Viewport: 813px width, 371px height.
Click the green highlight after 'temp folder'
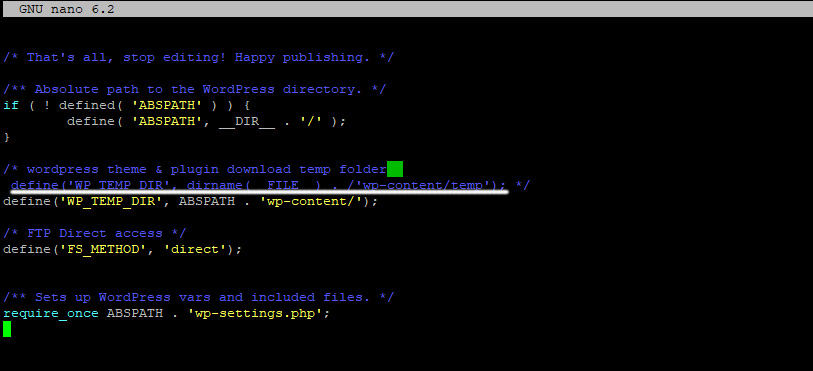coord(395,169)
